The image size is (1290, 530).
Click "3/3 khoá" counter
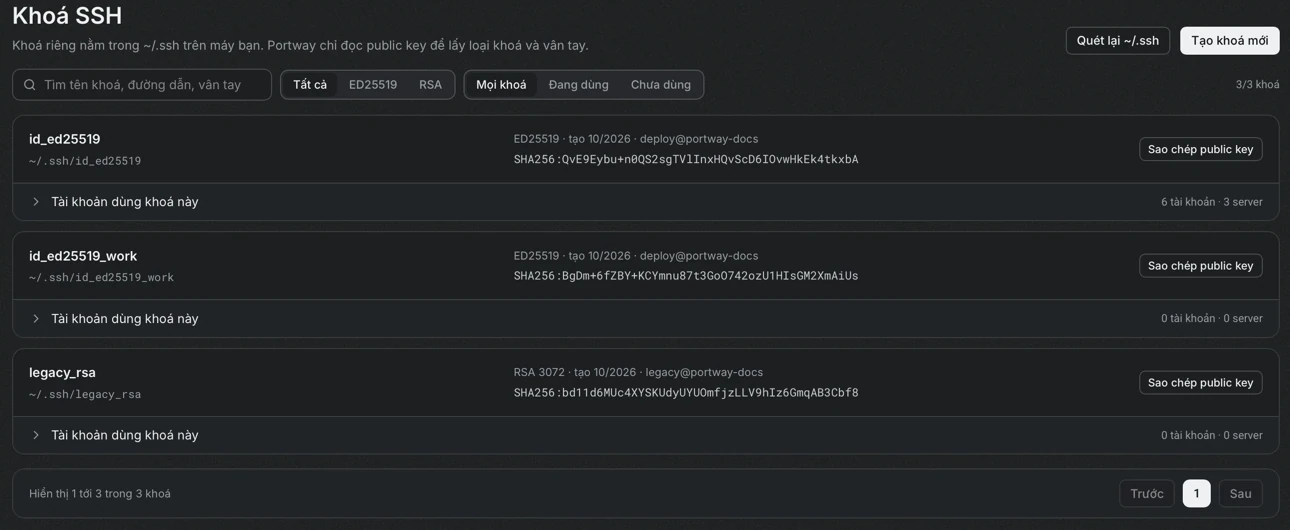[x=1257, y=85]
